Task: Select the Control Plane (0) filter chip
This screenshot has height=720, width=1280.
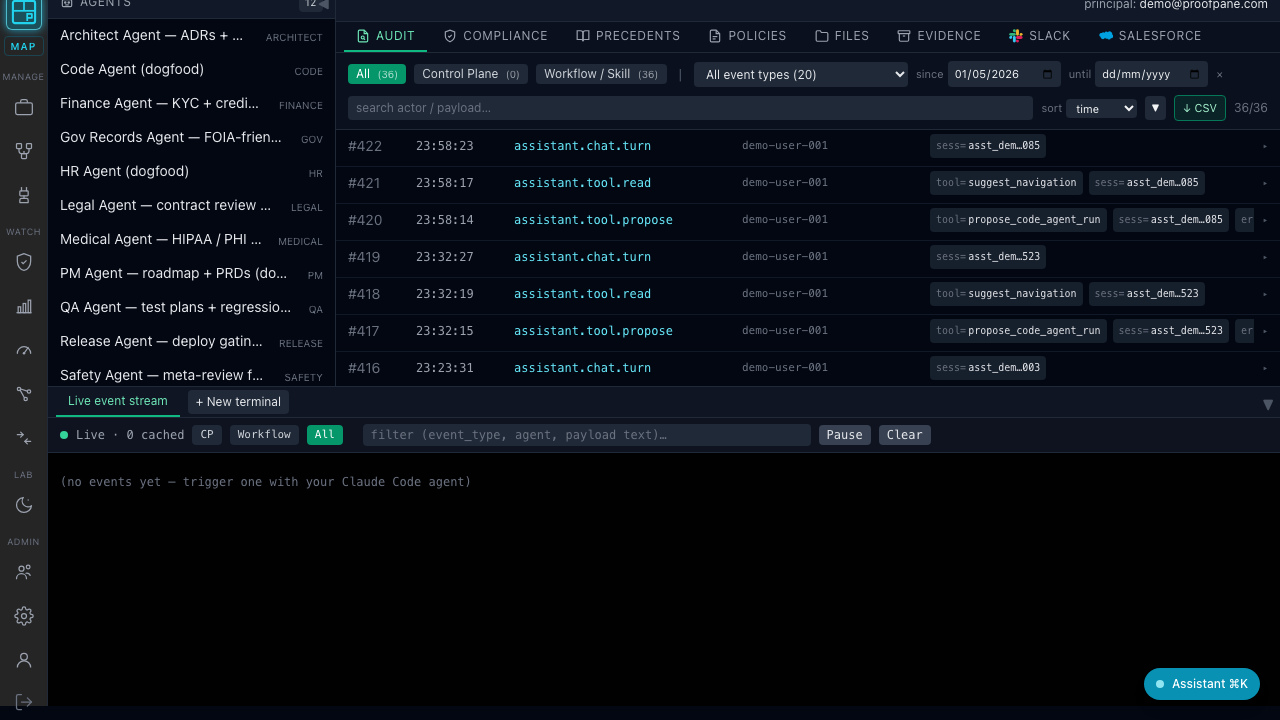Action: [471, 74]
